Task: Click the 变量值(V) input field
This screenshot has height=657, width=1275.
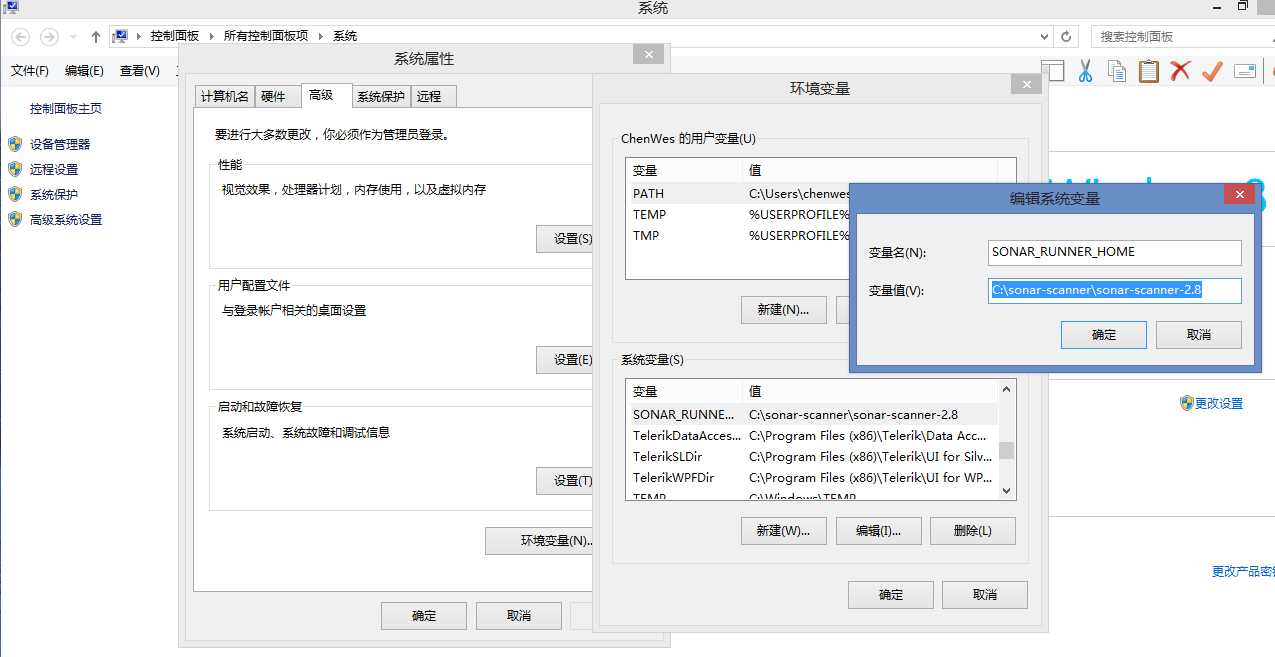Action: [1115, 290]
